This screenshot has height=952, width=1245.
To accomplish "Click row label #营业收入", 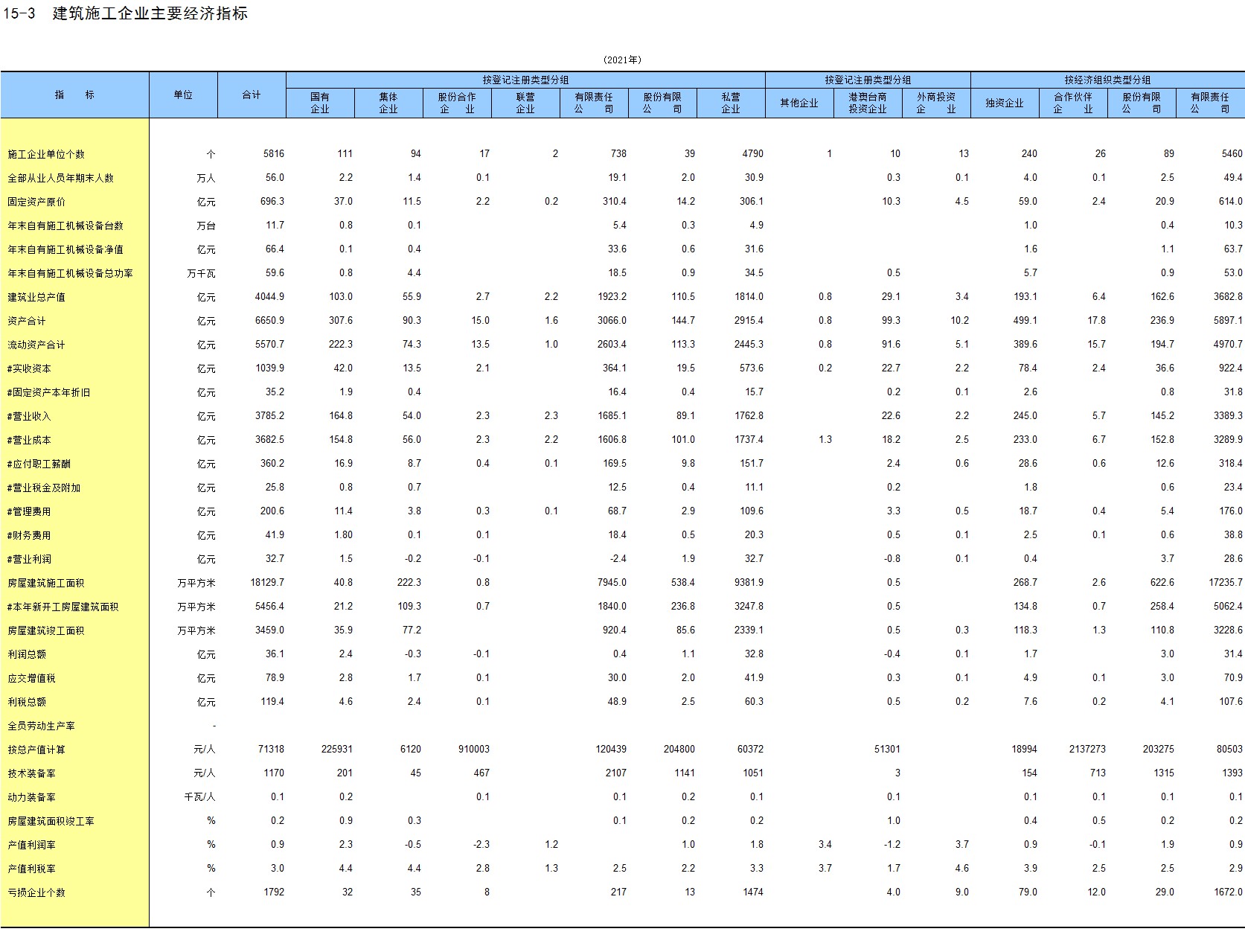I will click(x=29, y=416).
